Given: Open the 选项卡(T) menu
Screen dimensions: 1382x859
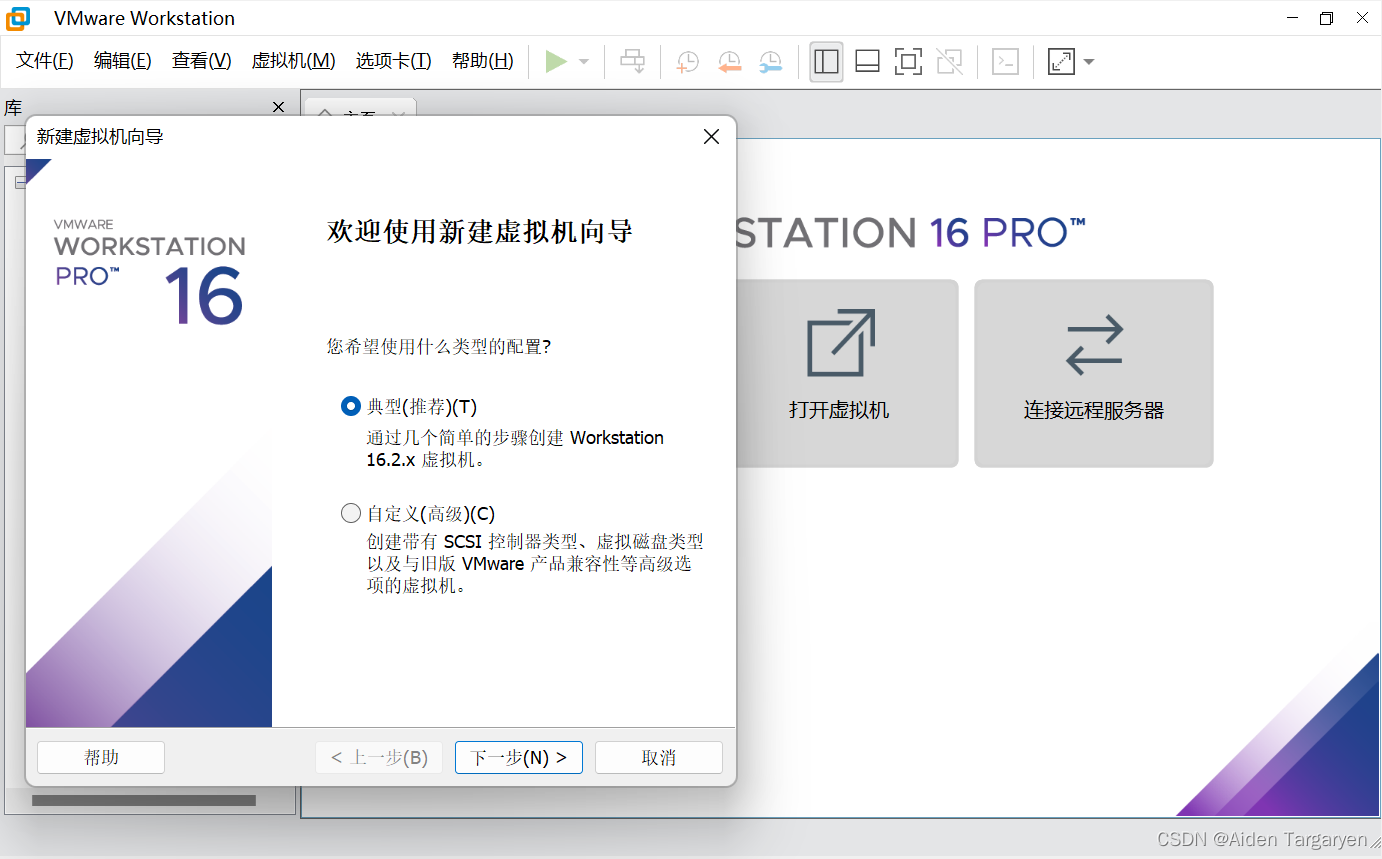Looking at the screenshot, I should (393, 61).
